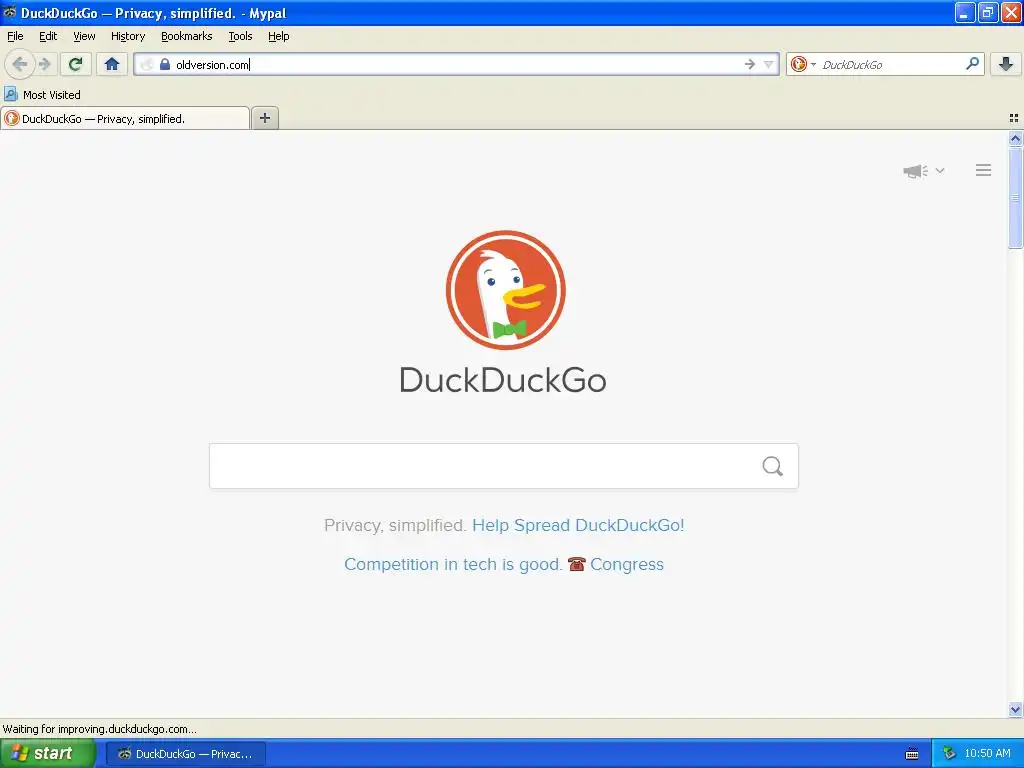Click the magnifier in browser search box
This screenshot has height=768, width=1024.
[x=972, y=63]
